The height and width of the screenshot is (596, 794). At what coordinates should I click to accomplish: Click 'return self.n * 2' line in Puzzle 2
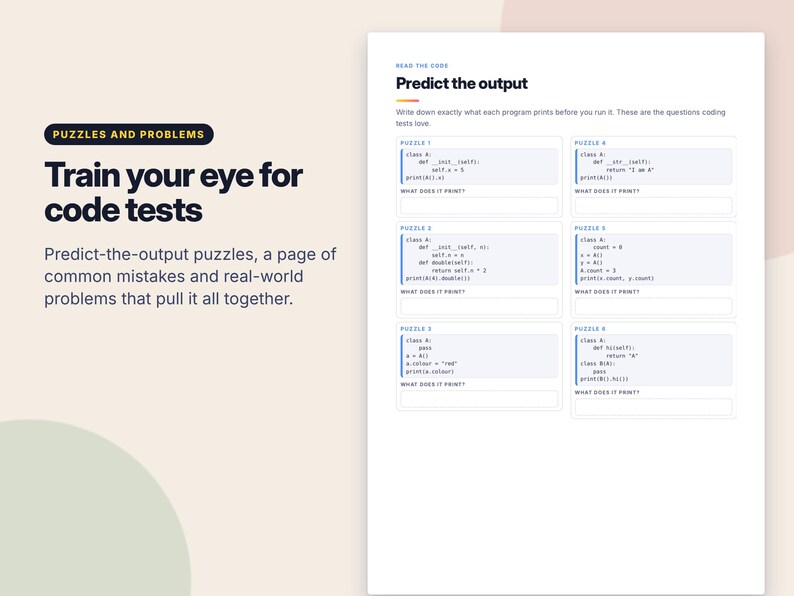click(459, 271)
